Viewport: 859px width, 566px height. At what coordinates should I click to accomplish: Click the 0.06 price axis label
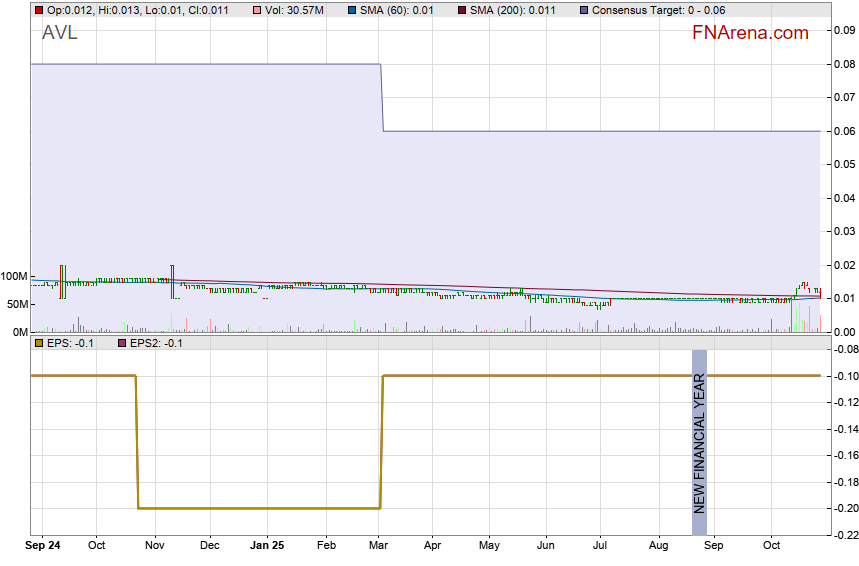coord(843,131)
